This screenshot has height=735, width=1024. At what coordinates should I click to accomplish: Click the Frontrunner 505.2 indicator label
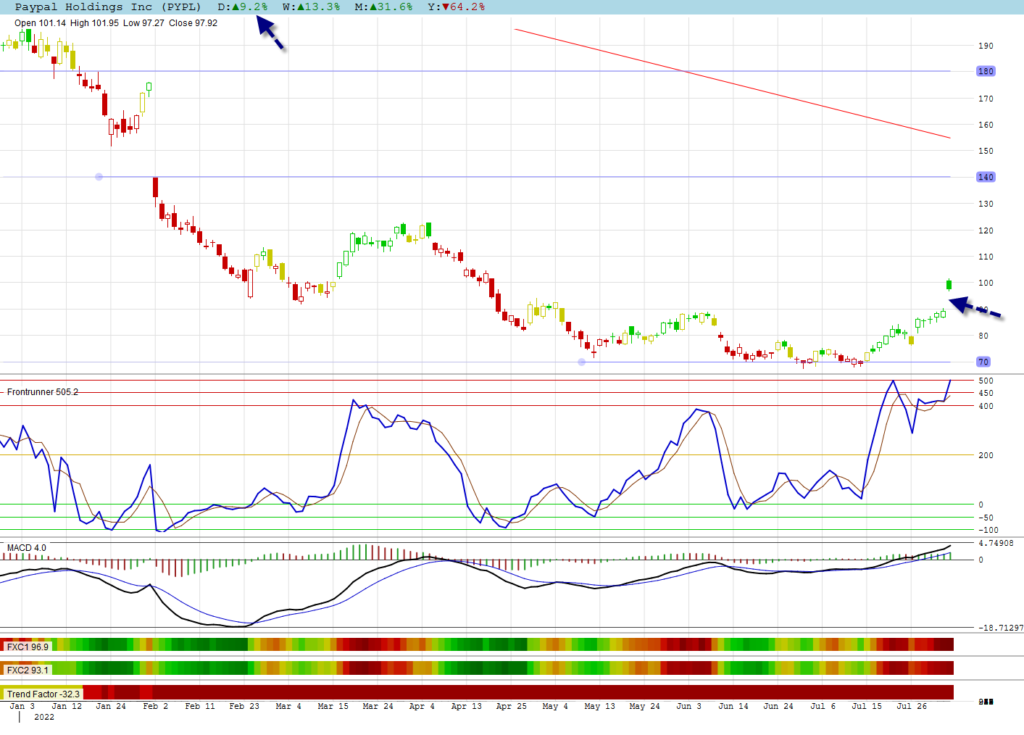[42, 392]
